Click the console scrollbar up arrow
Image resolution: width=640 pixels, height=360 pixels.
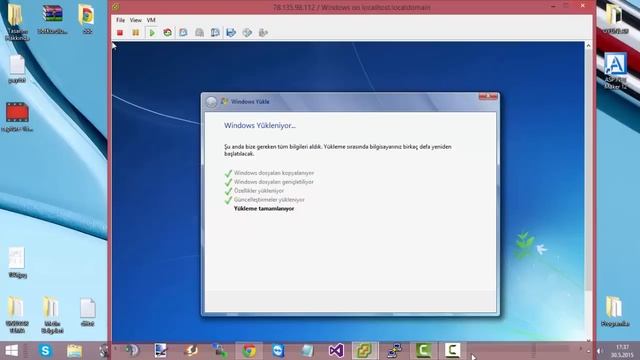click(x=588, y=45)
